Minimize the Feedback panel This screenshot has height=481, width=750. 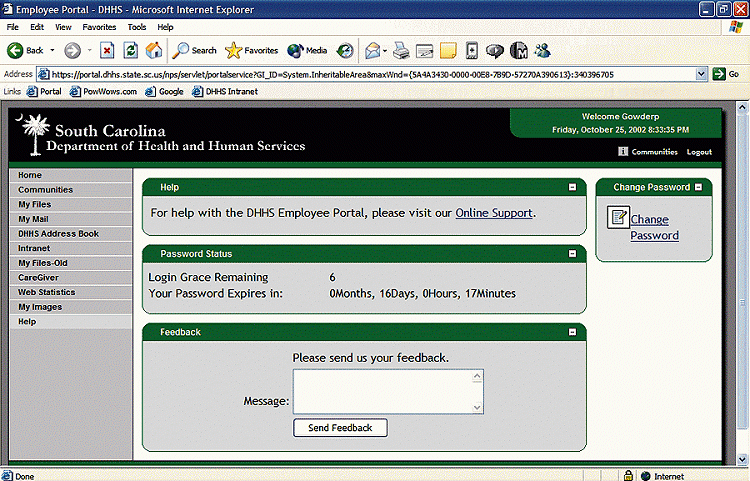[x=572, y=332]
